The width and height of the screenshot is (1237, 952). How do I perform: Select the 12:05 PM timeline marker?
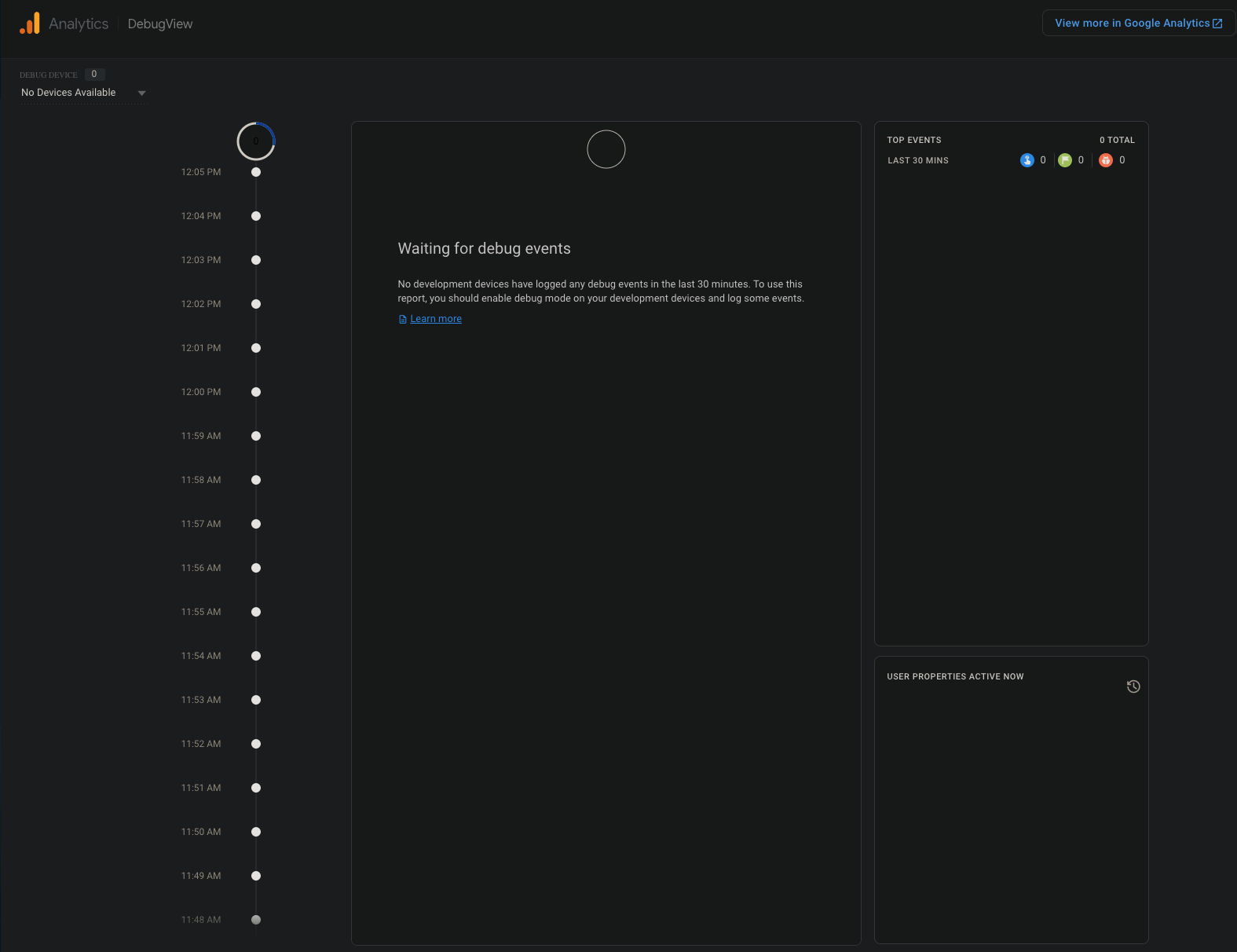[x=256, y=172]
